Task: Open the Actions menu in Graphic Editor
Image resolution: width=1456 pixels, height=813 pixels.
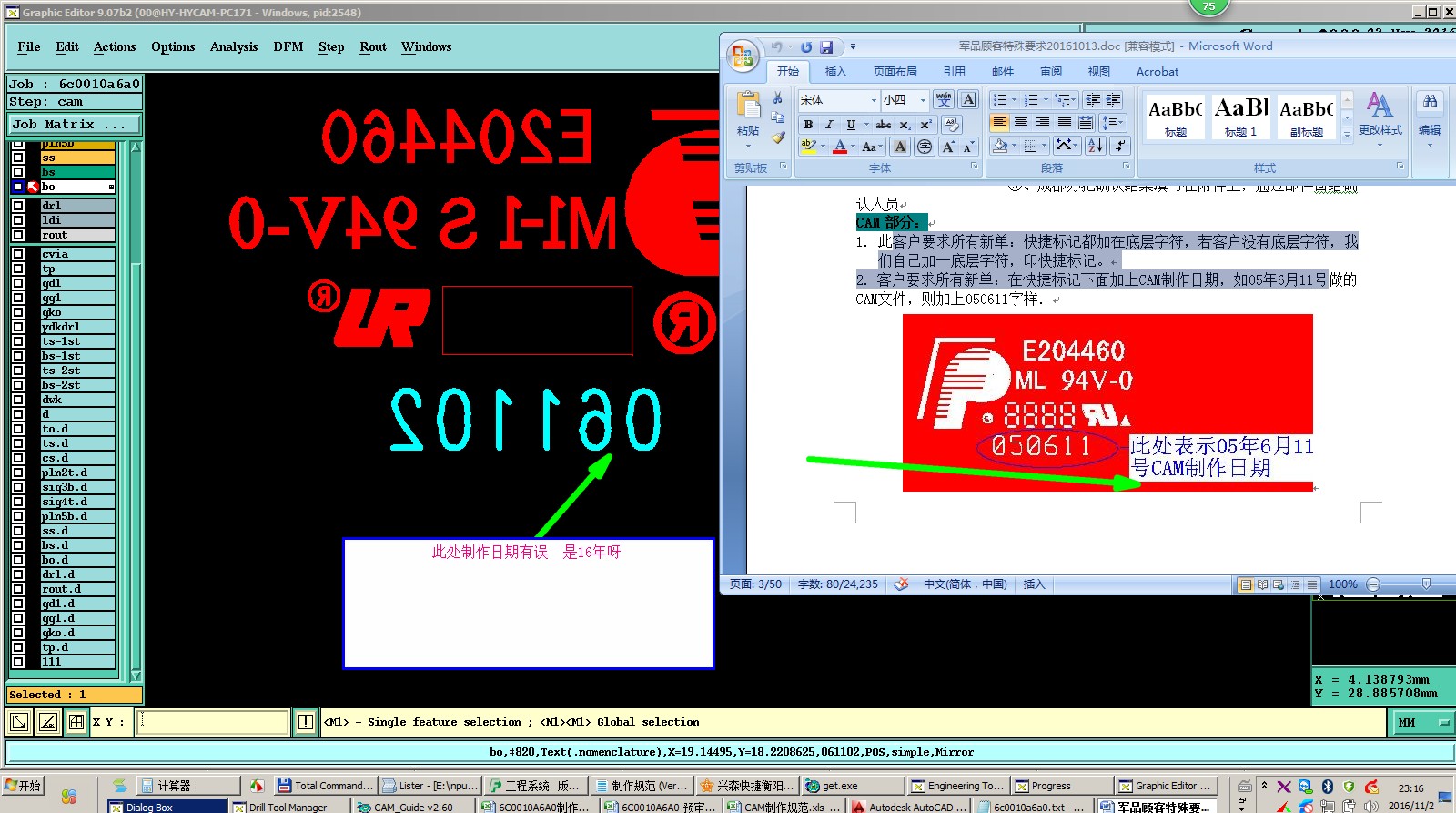Action: (x=115, y=47)
